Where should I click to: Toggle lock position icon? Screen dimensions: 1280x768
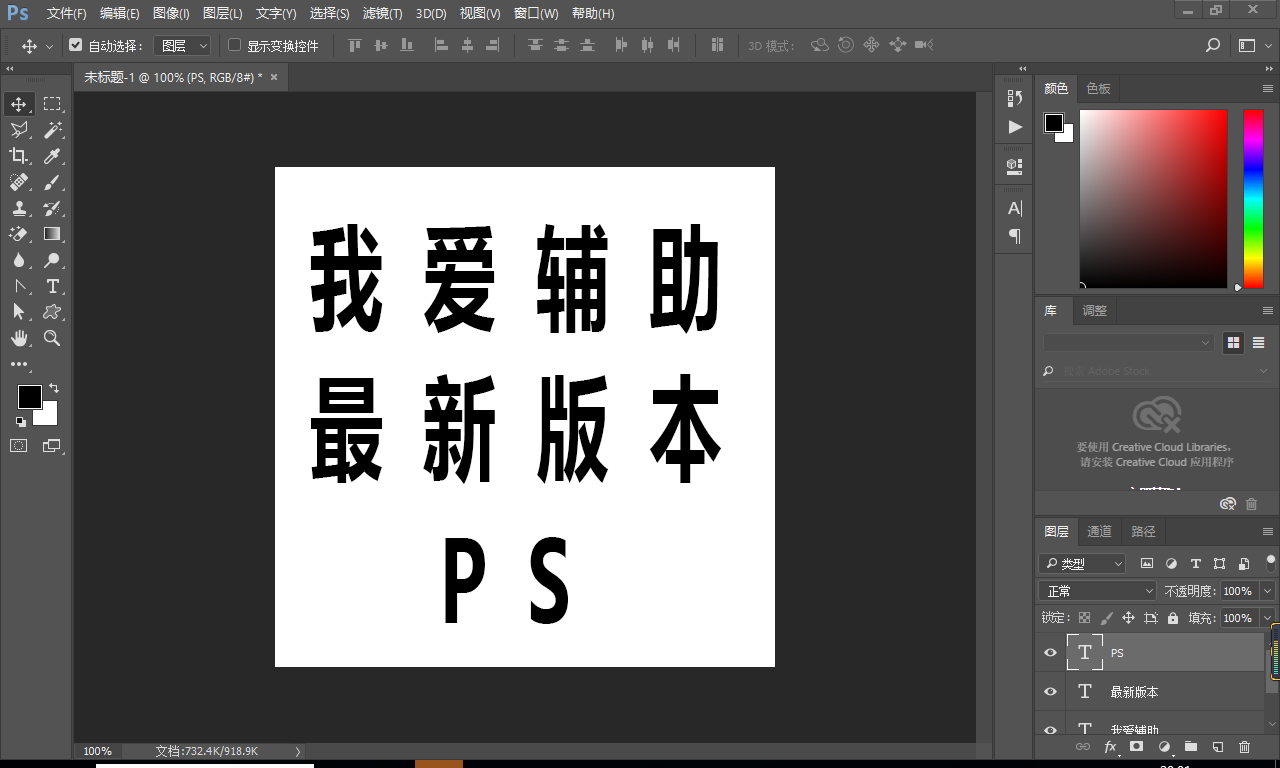pyautogui.click(x=1128, y=618)
